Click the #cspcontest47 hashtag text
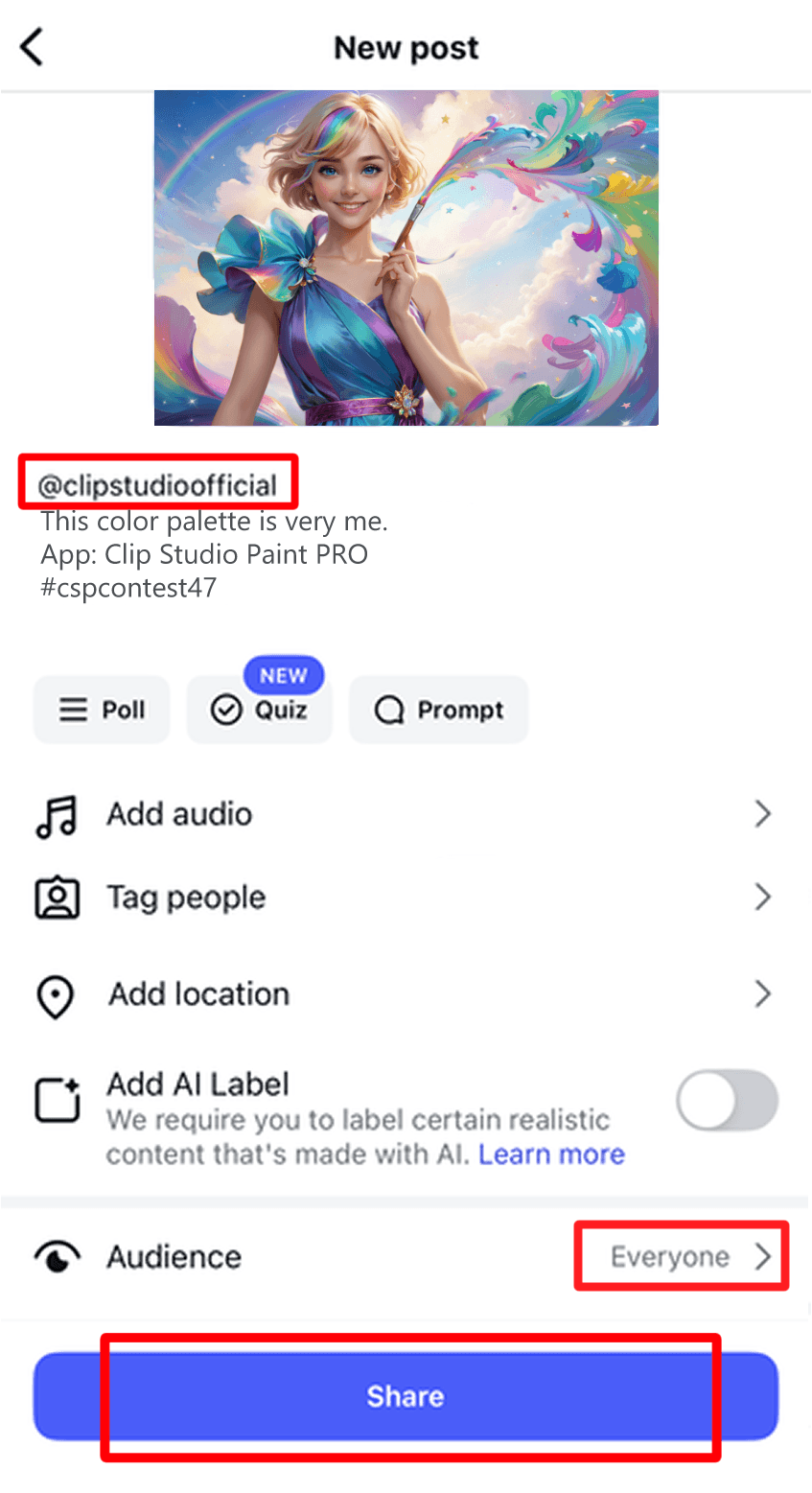Viewport: 812px width, 1493px height. (128, 589)
